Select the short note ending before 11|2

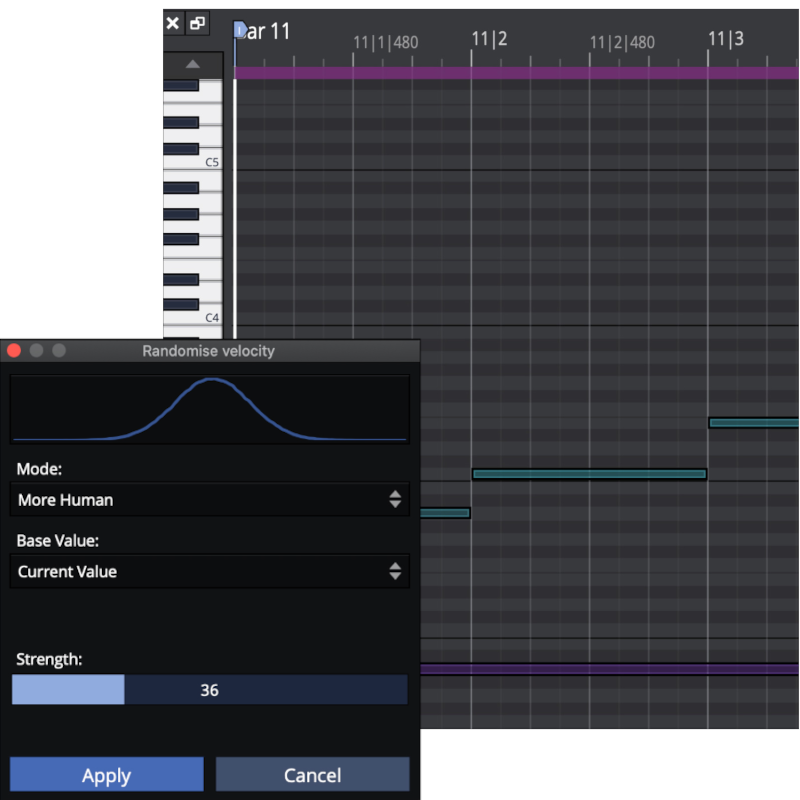click(x=444, y=513)
